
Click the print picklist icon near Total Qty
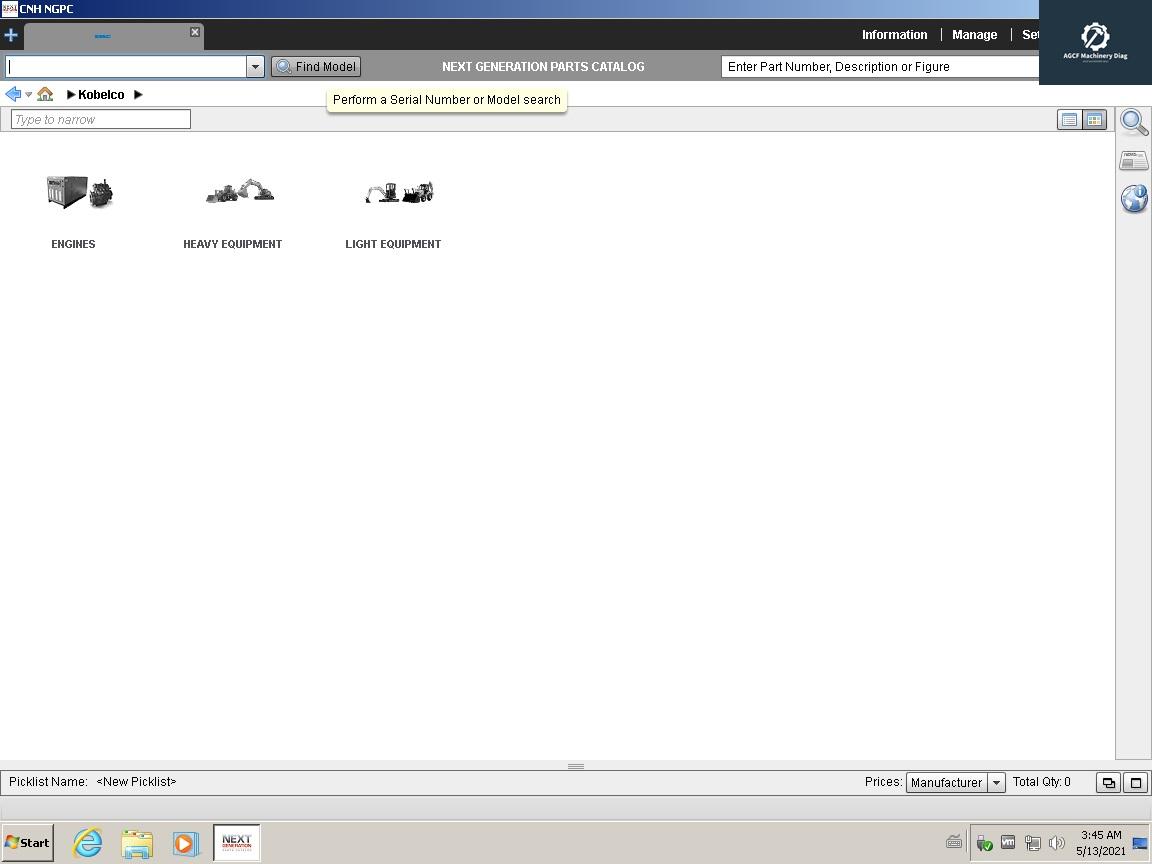[x=1108, y=782]
